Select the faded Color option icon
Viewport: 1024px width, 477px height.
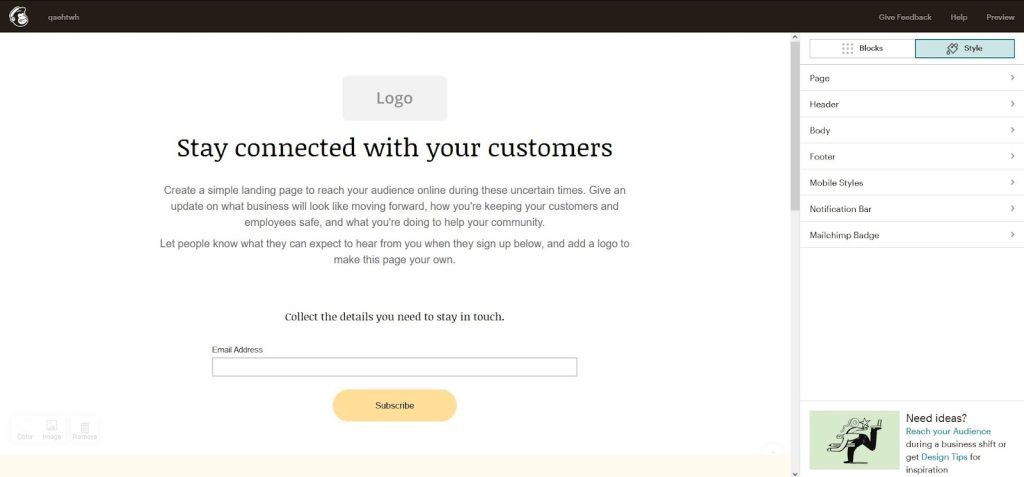25,429
